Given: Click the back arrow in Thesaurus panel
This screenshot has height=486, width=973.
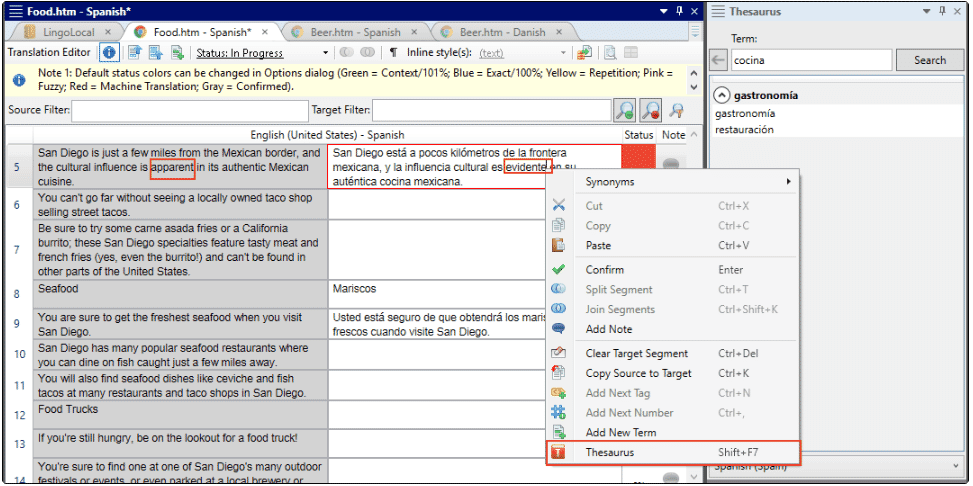Looking at the screenshot, I should coord(719,60).
